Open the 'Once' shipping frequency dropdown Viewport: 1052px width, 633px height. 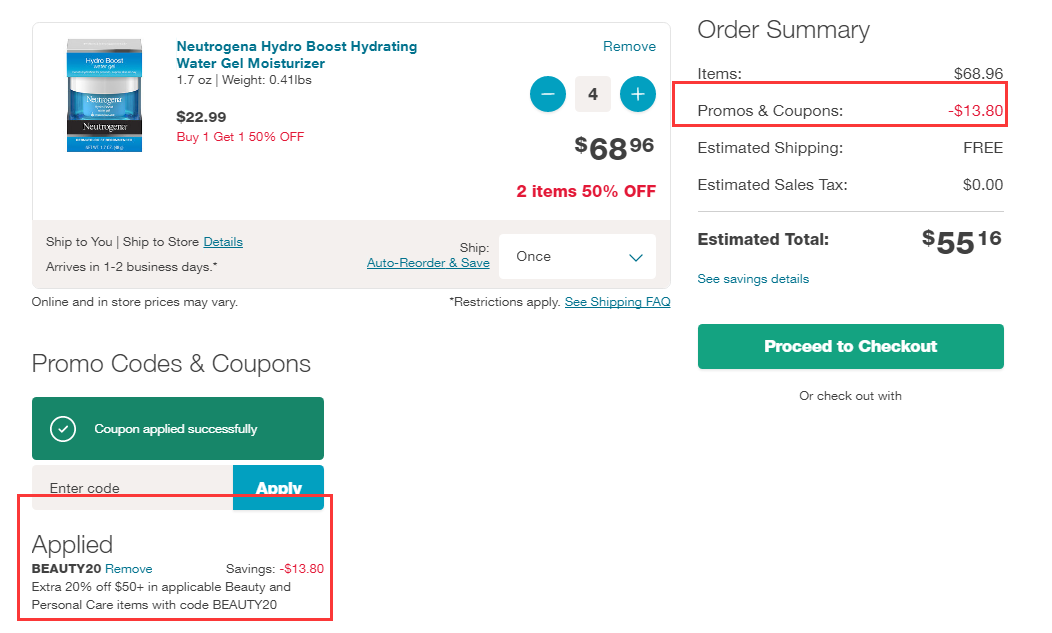[x=577, y=257]
